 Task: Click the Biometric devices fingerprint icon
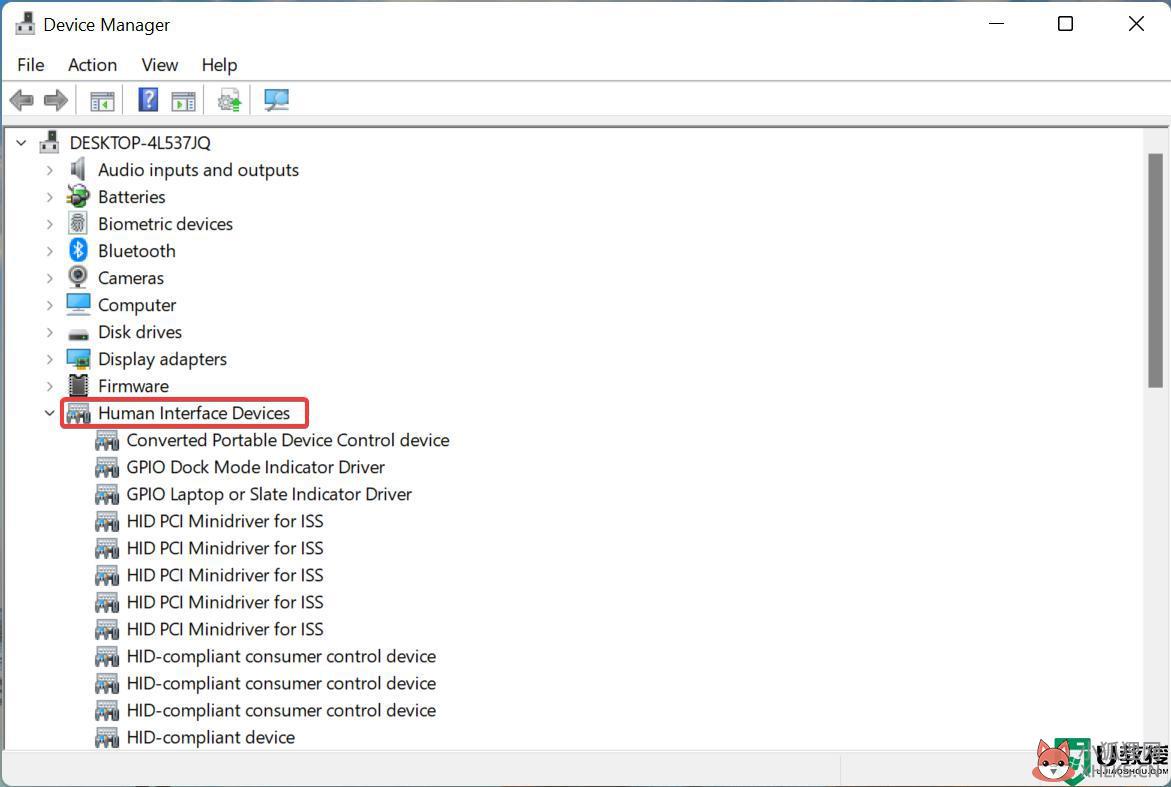(78, 223)
